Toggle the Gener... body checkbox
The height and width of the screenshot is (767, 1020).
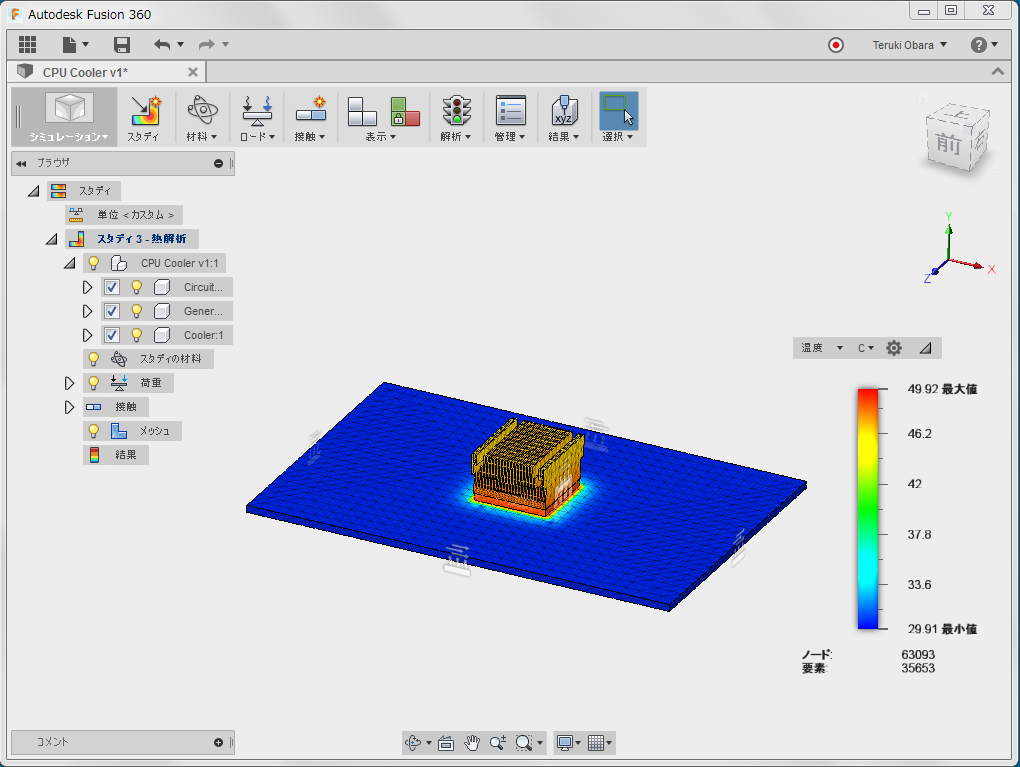coord(112,311)
